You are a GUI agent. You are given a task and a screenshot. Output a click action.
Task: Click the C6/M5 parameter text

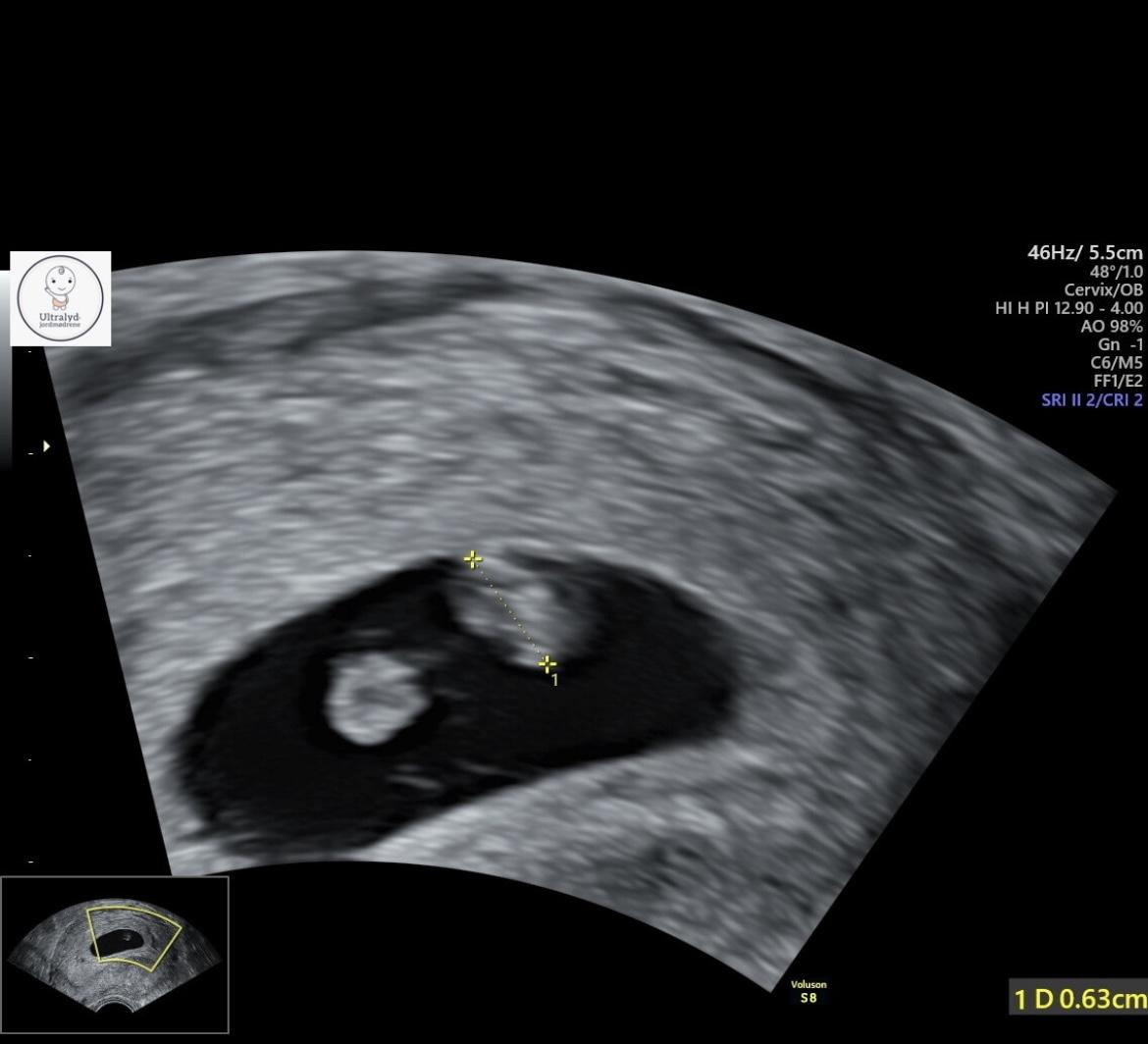coord(1116,363)
